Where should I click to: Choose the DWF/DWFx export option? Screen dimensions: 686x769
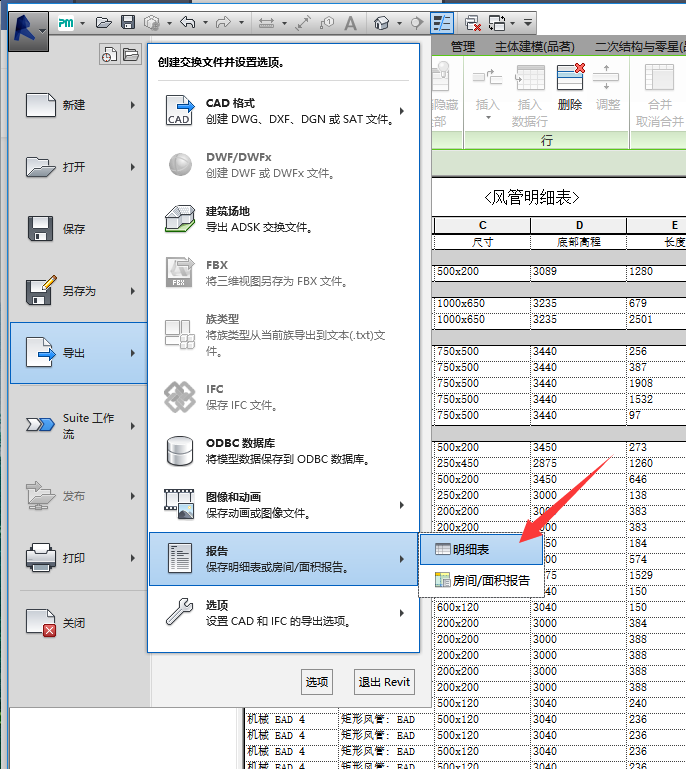pos(283,165)
